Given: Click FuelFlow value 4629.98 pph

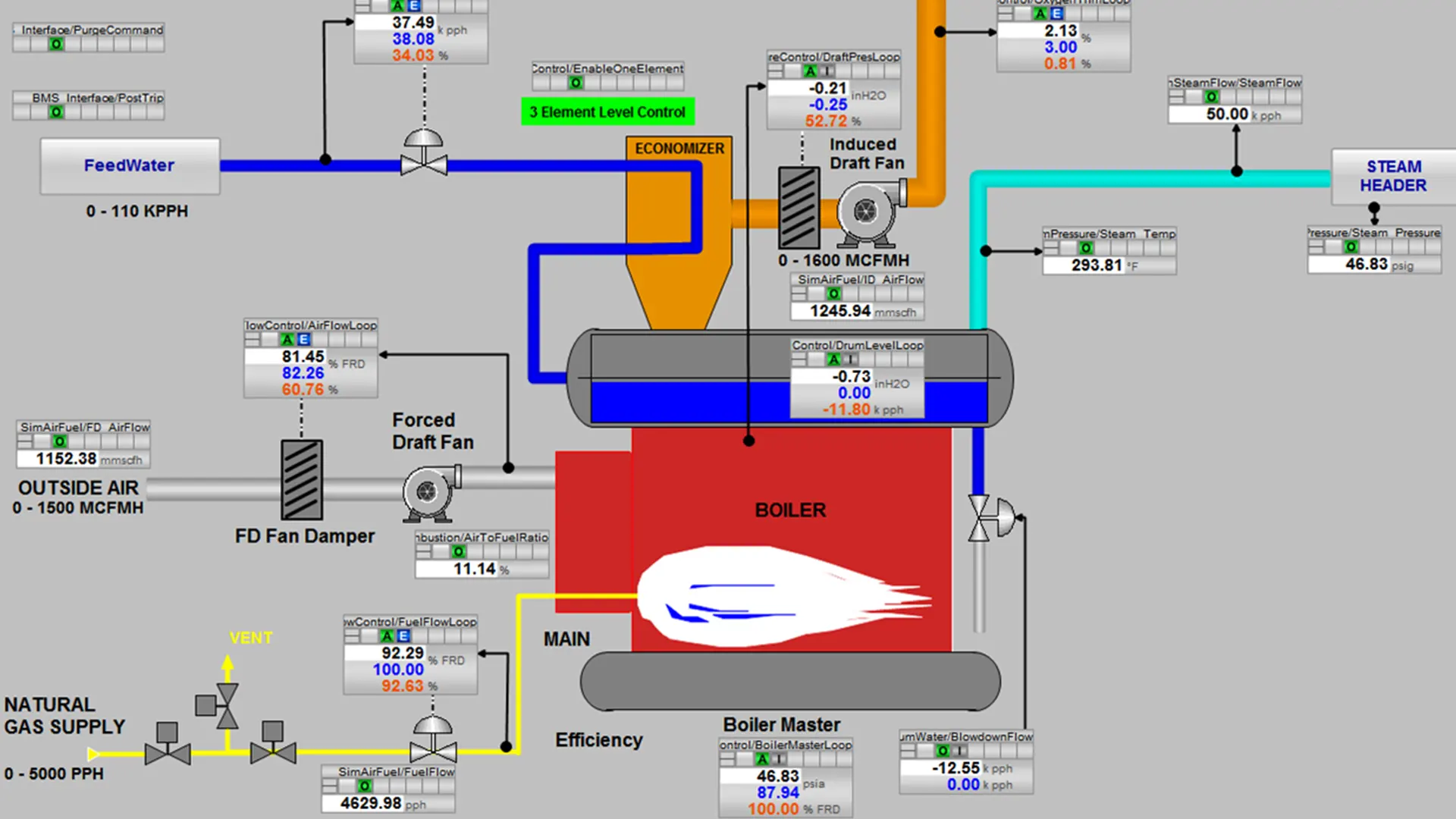Looking at the screenshot, I should pyautogui.click(x=371, y=804).
